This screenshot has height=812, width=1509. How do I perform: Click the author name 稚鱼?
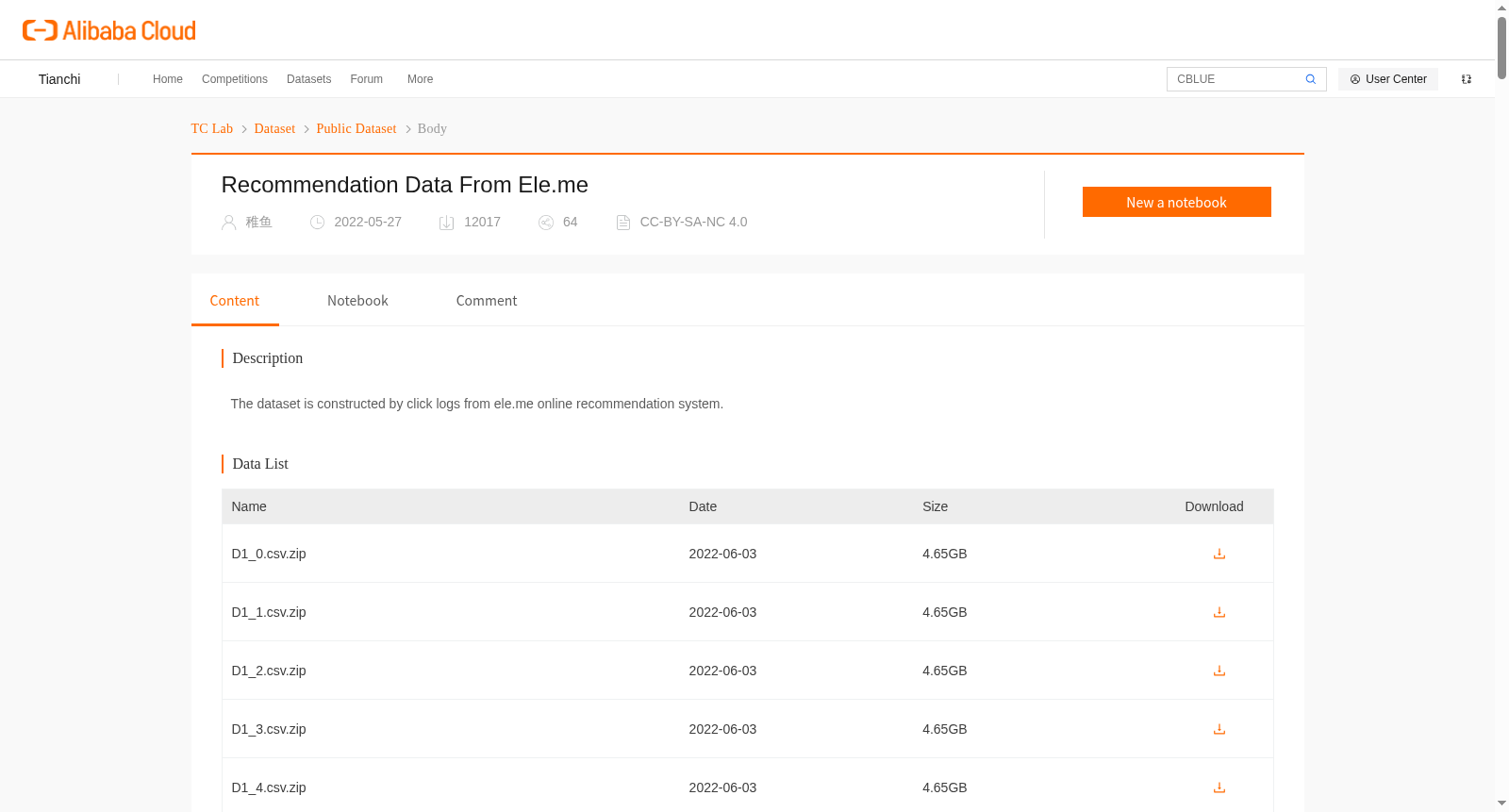258,223
